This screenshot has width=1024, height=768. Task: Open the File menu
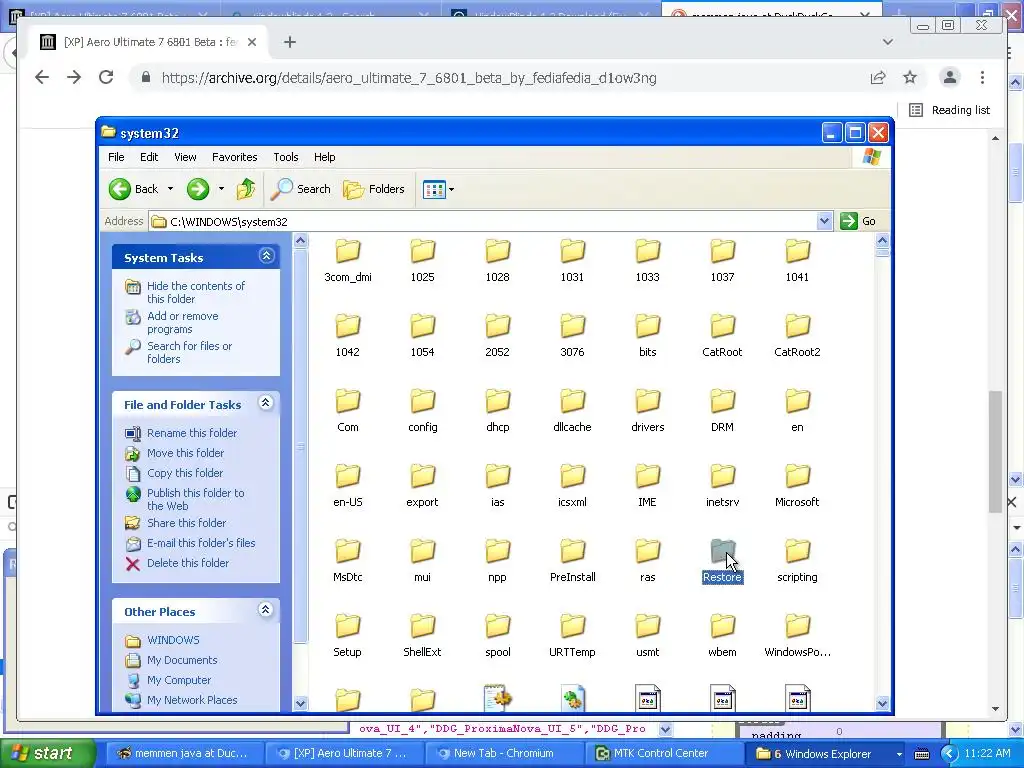tap(116, 157)
